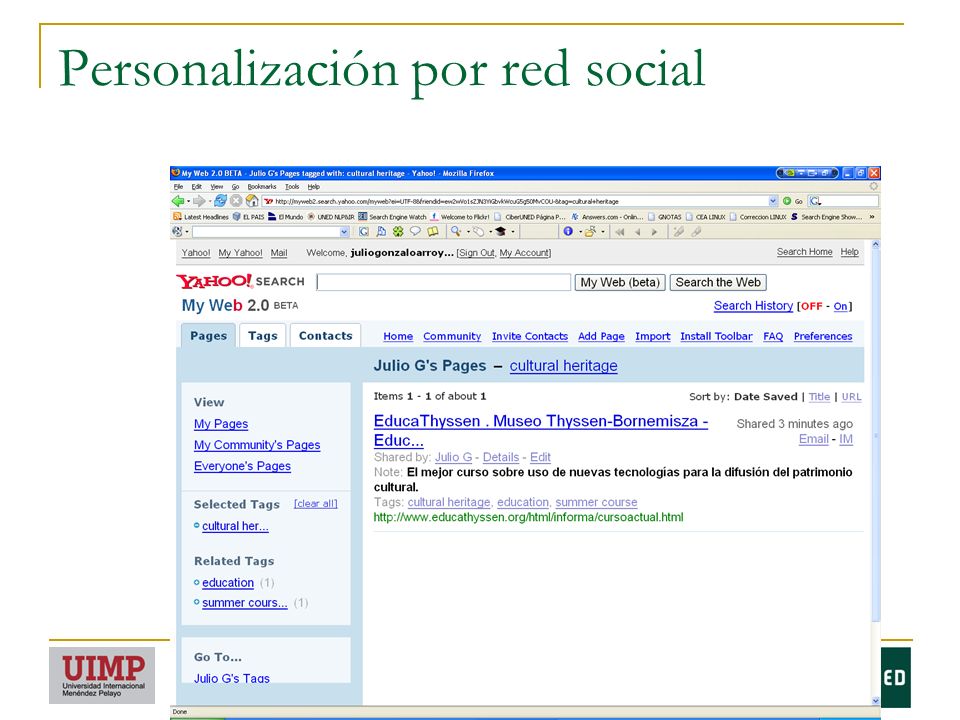Click the page vertical scrollbar down arrow

(x=876, y=701)
